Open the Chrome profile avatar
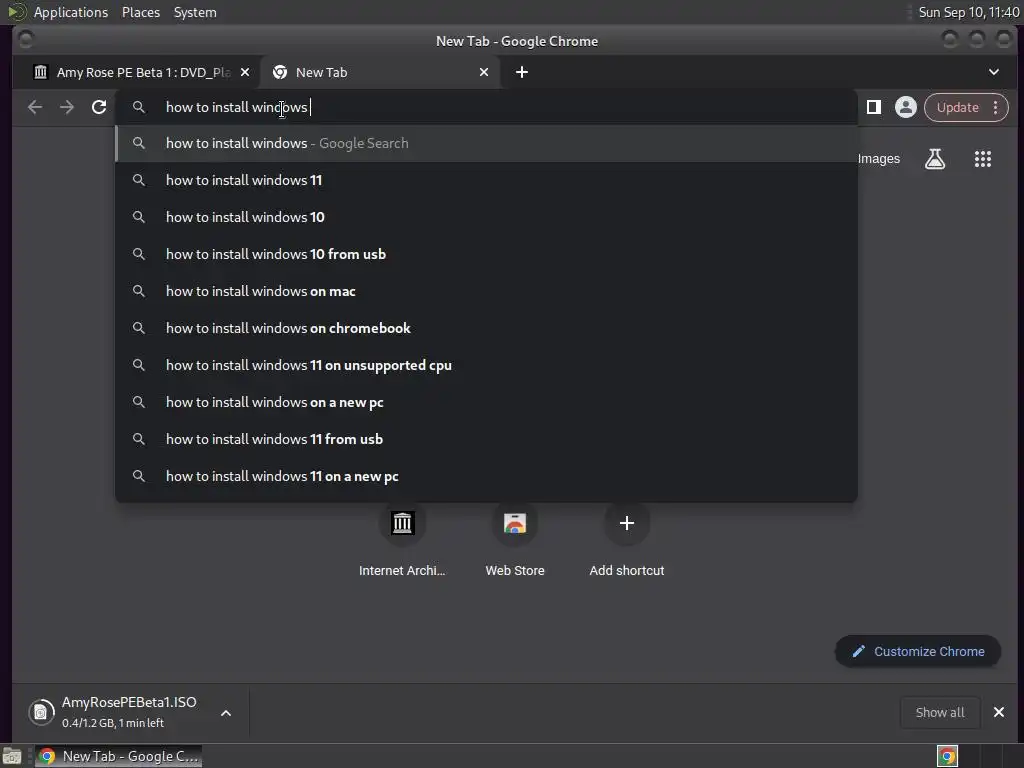The width and height of the screenshot is (1024, 768). click(905, 107)
